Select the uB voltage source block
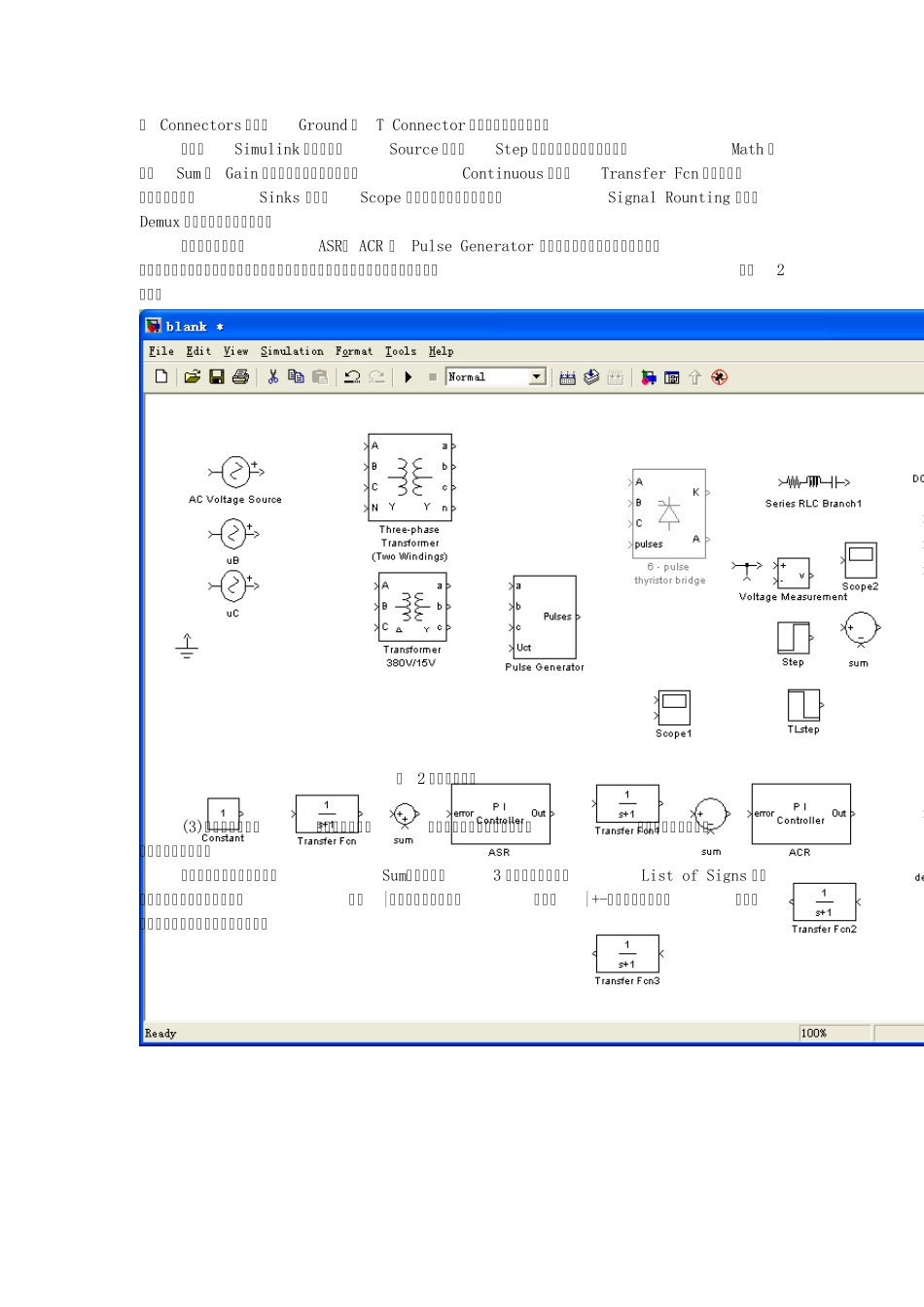The image size is (924, 1307). point(233,533)
